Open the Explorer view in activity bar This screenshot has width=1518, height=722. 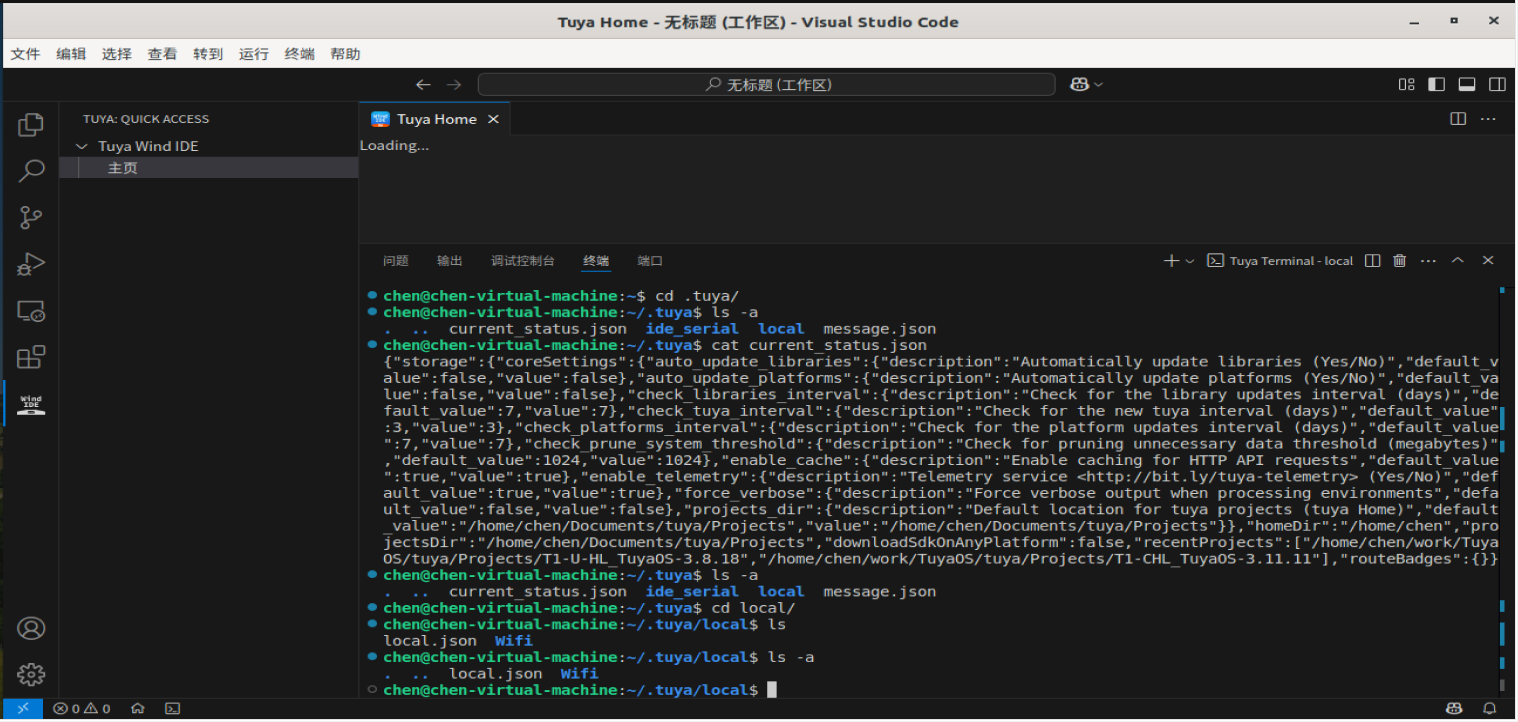pos(31,125)
